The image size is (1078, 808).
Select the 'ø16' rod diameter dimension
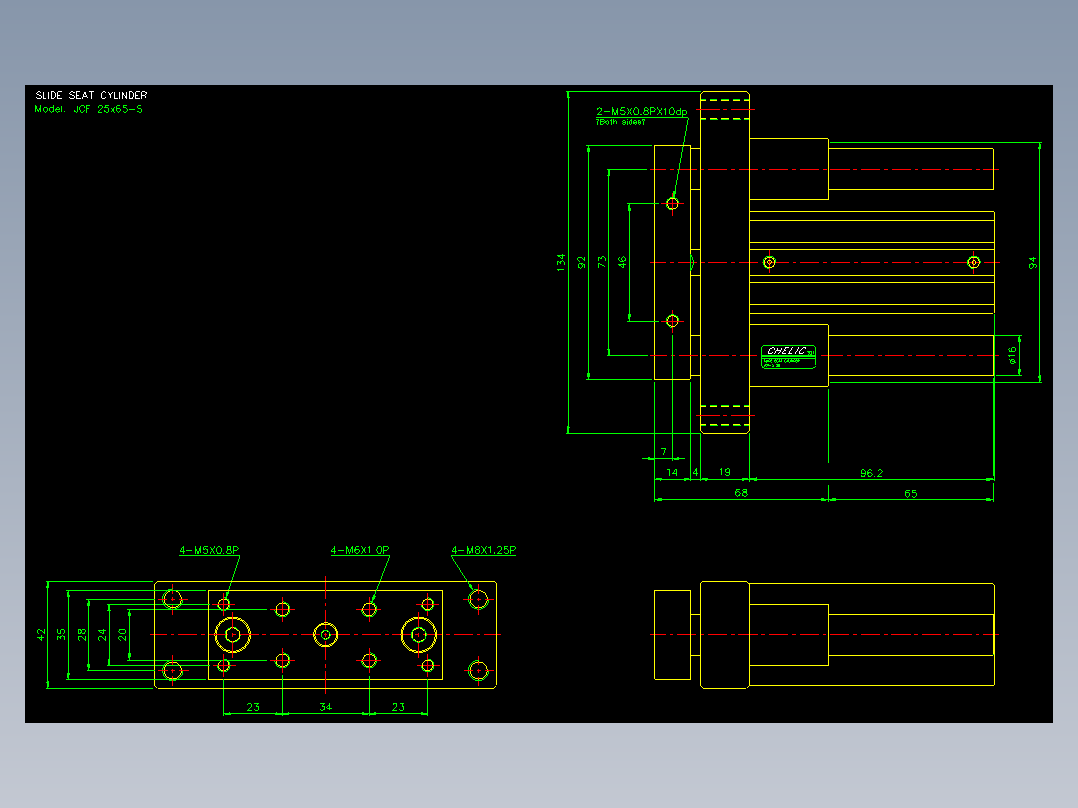[1011, 355]
